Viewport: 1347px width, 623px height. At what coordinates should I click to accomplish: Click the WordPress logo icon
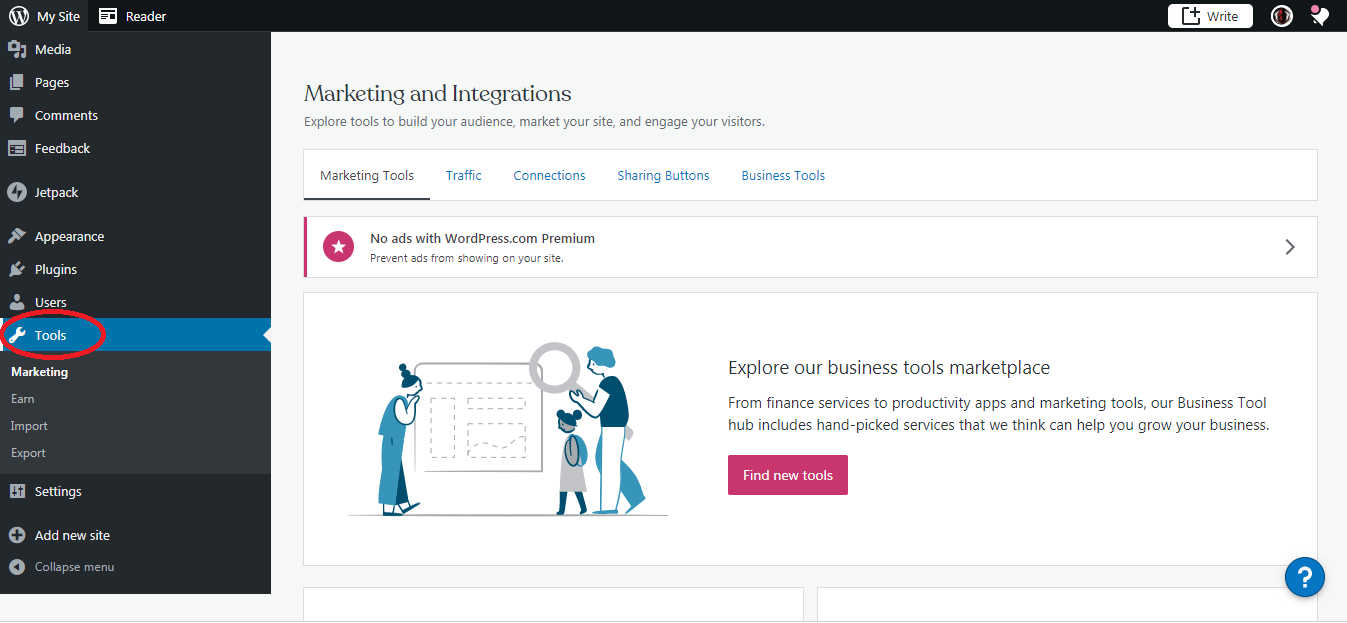[x=19, y=16]
